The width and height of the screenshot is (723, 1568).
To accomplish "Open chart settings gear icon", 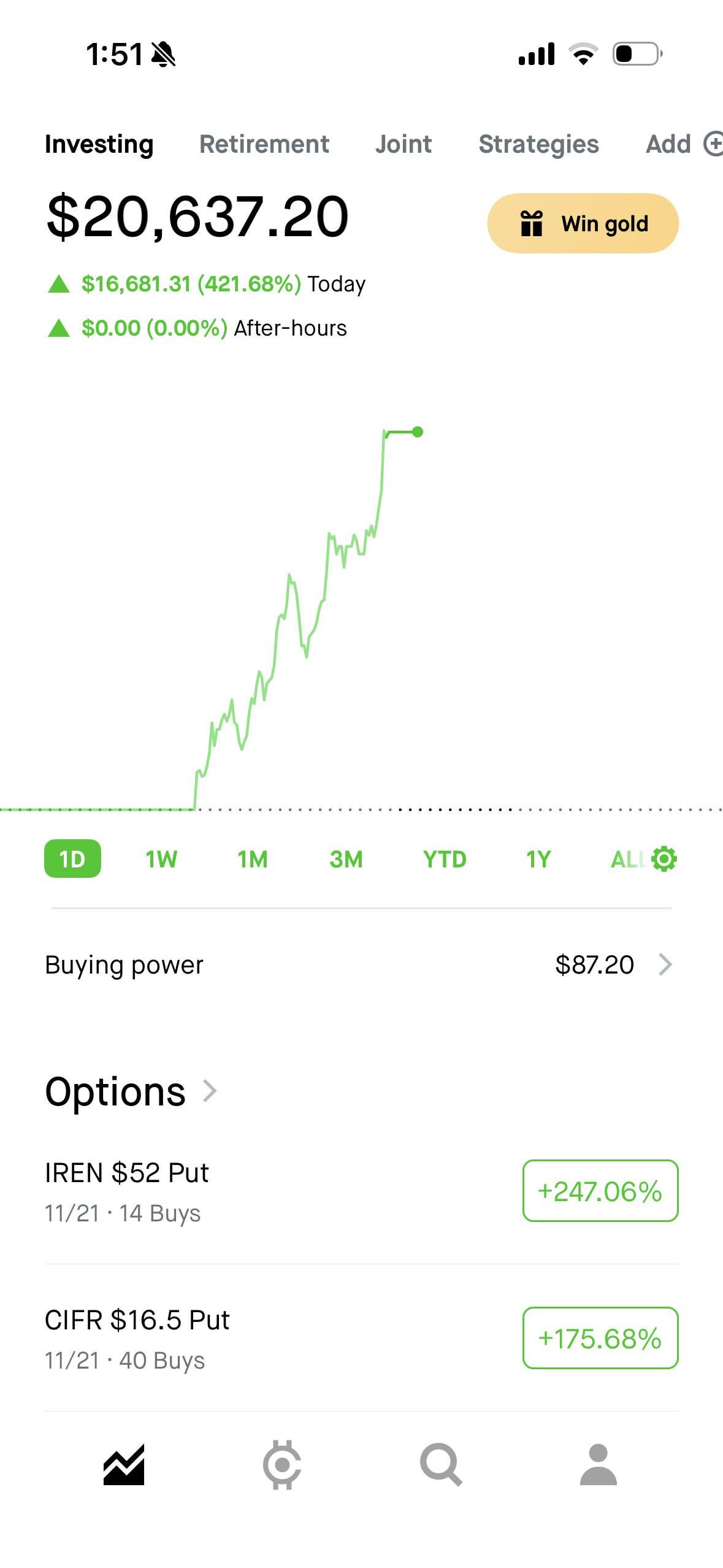I will [x=664, y=859].
